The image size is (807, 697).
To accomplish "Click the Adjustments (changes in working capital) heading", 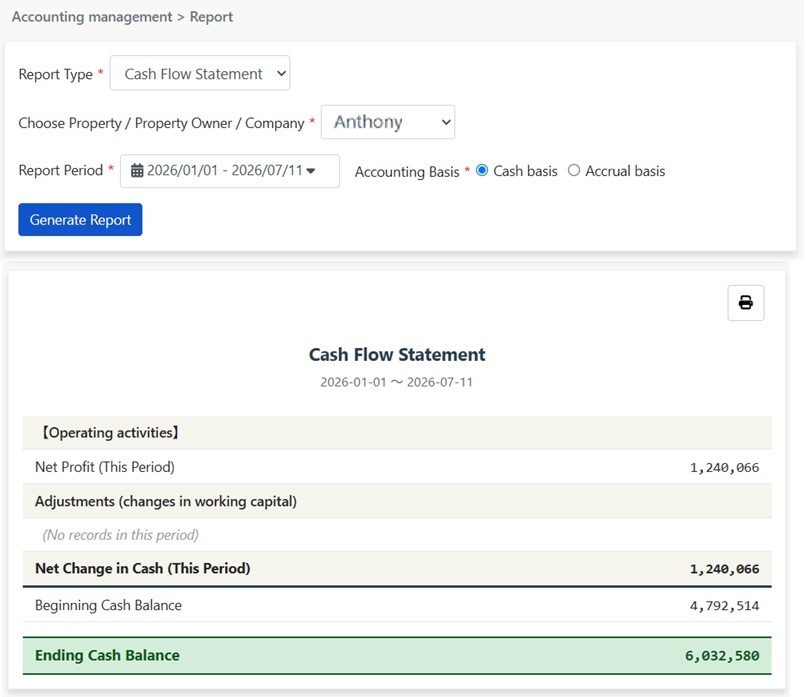I will [166, 501].
